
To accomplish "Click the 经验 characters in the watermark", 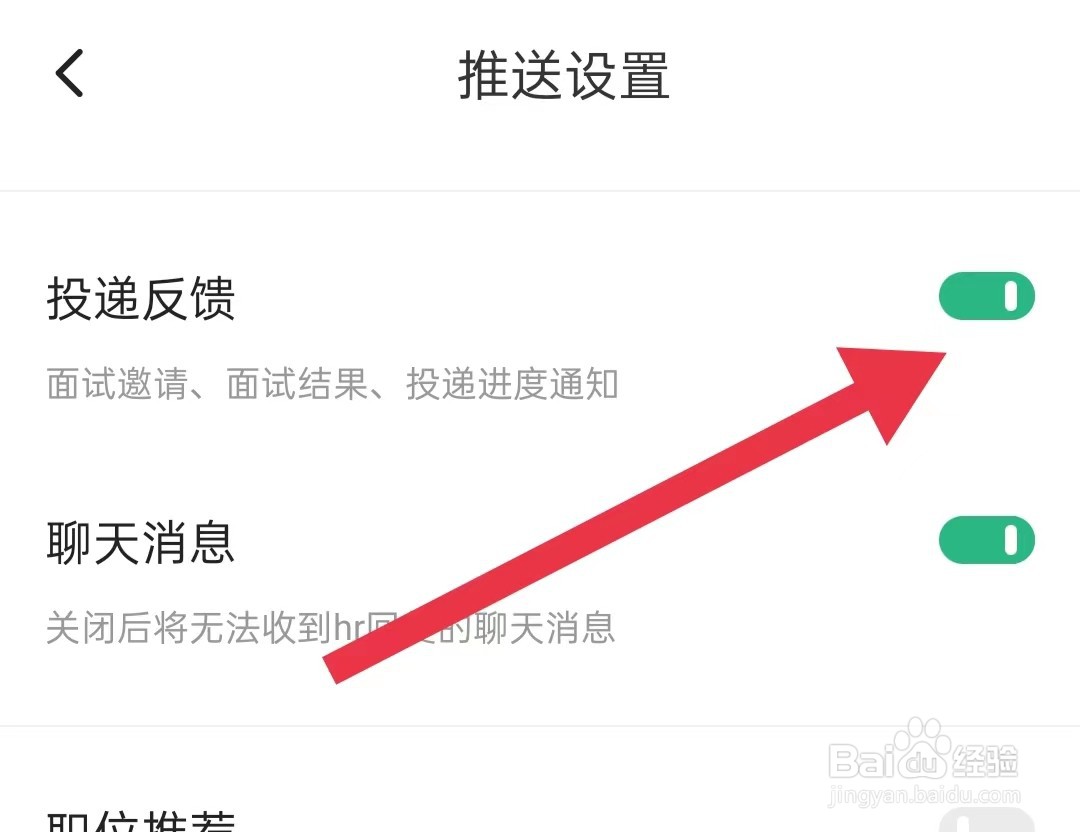I will pyautogui.click(x=985, y=760).
